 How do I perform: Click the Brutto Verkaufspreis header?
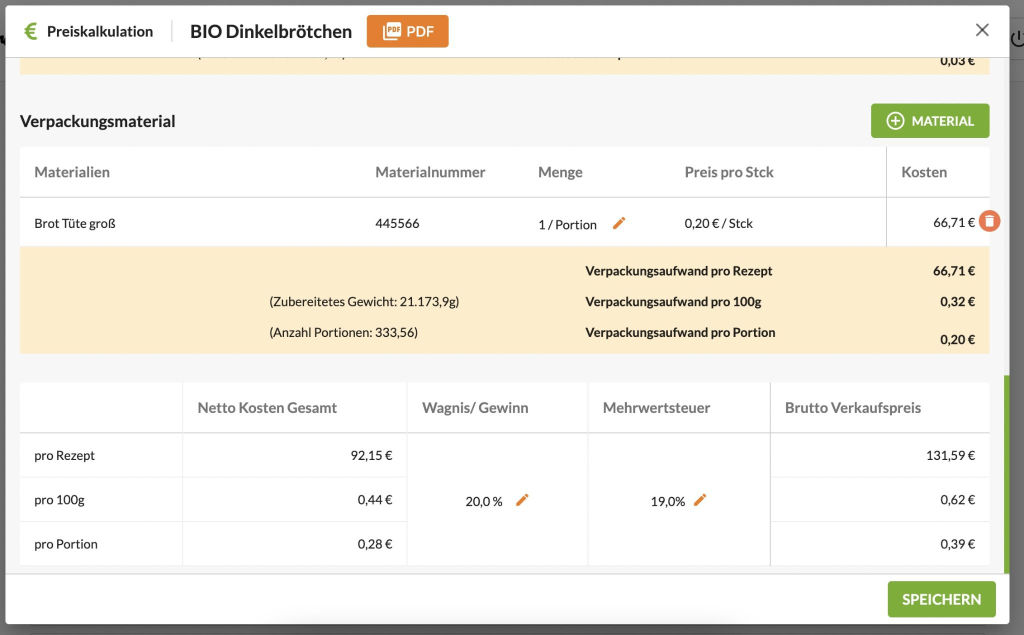pos(852,407)
